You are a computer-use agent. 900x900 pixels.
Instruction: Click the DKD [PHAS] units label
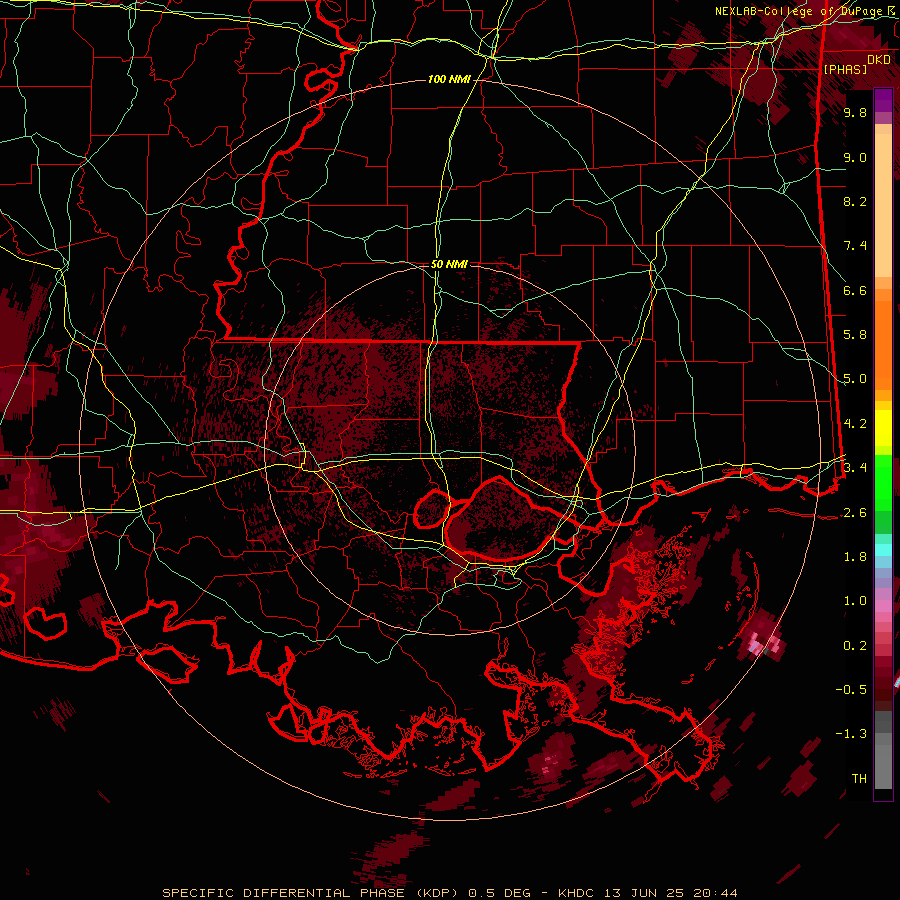click(856, 64)
